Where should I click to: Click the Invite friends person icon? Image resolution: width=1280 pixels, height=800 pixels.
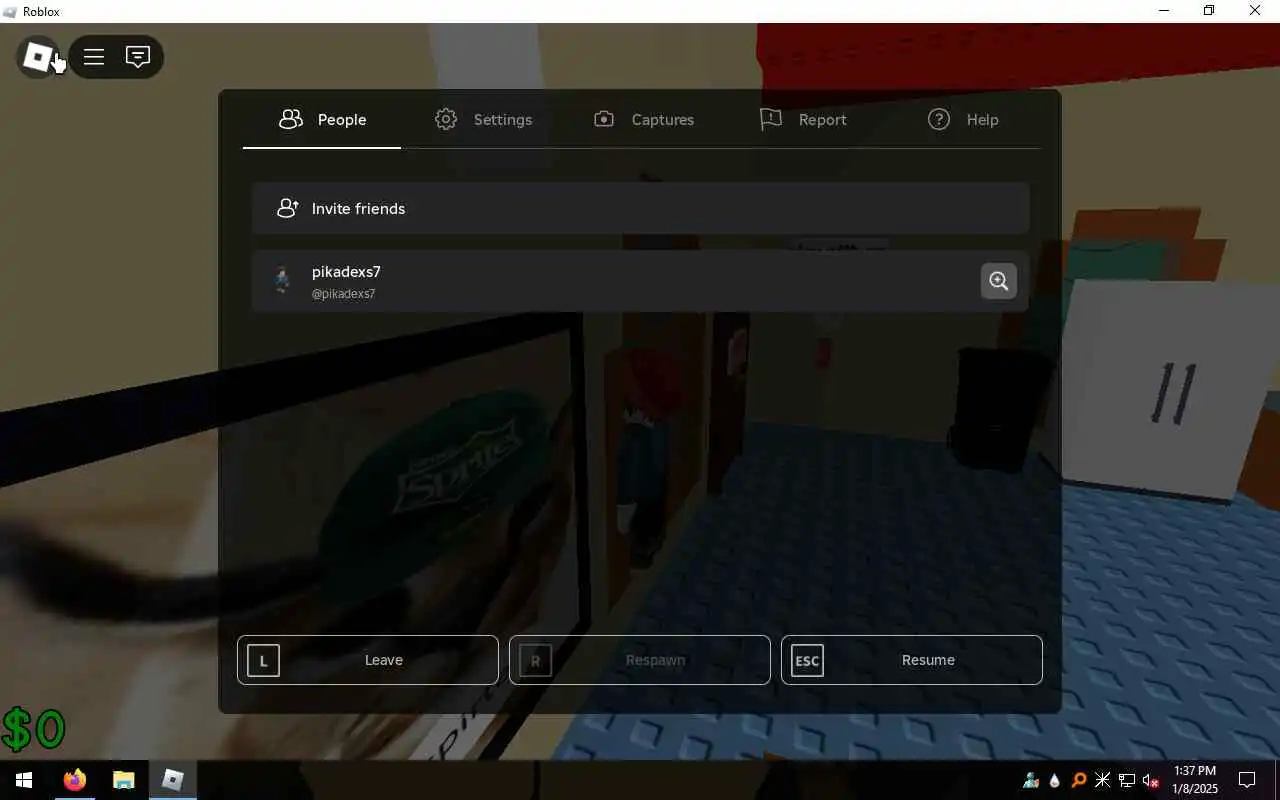(287, 208)
